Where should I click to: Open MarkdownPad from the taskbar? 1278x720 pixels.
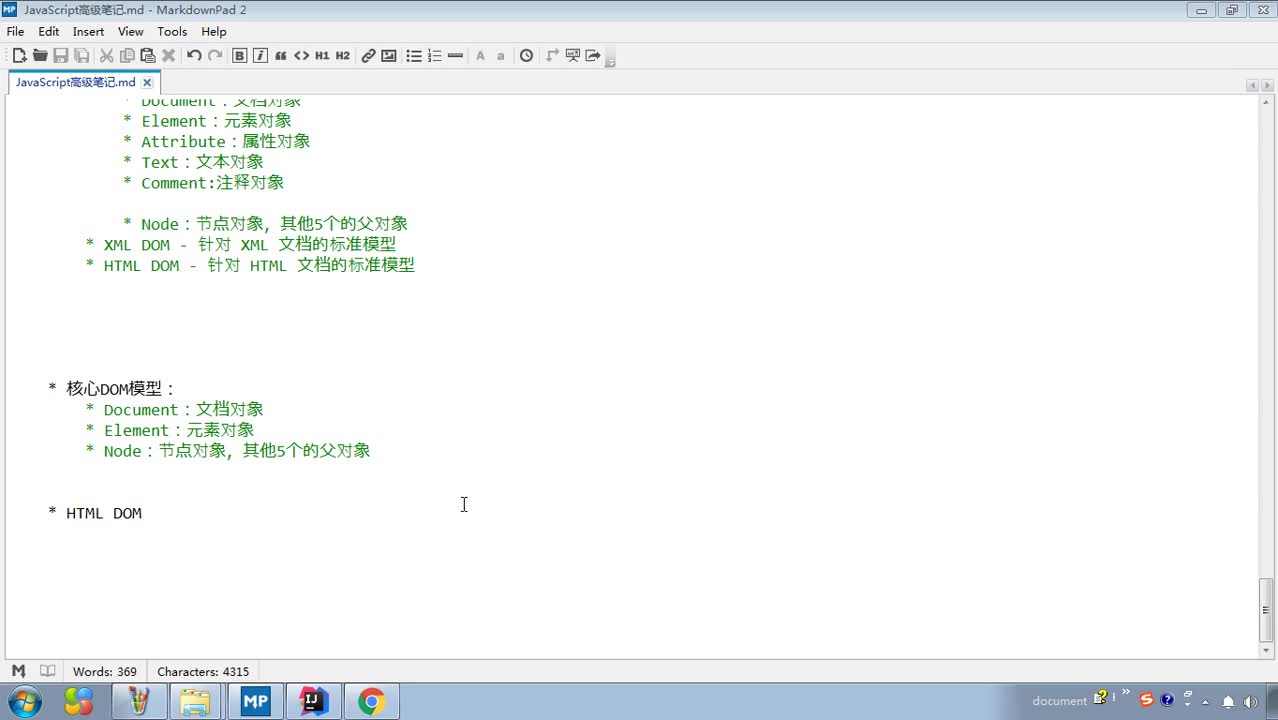(256, 701)
